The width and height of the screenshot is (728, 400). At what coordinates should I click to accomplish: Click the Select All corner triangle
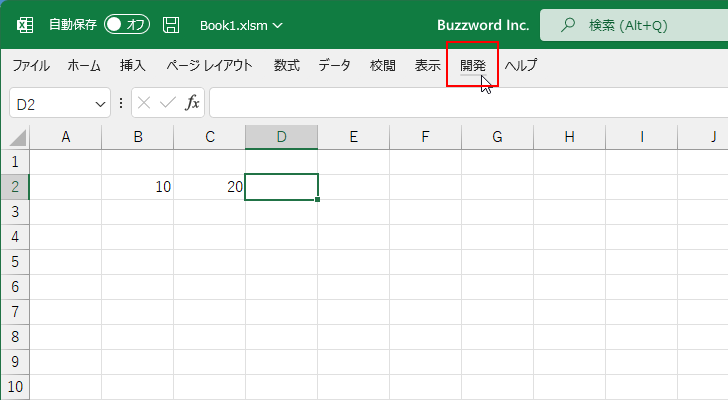[17, 137]
